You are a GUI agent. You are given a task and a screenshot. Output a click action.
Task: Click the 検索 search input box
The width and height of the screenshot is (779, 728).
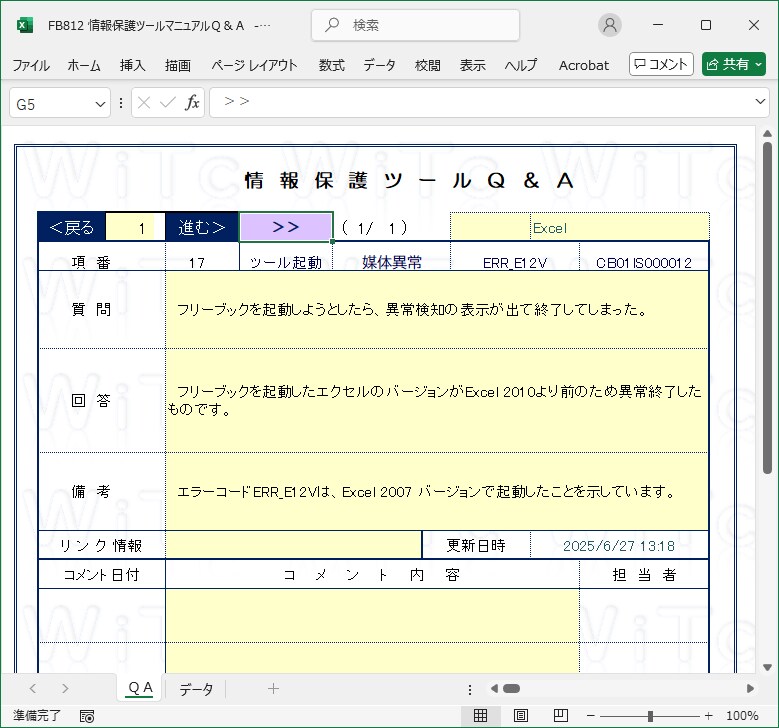[415, 25]
